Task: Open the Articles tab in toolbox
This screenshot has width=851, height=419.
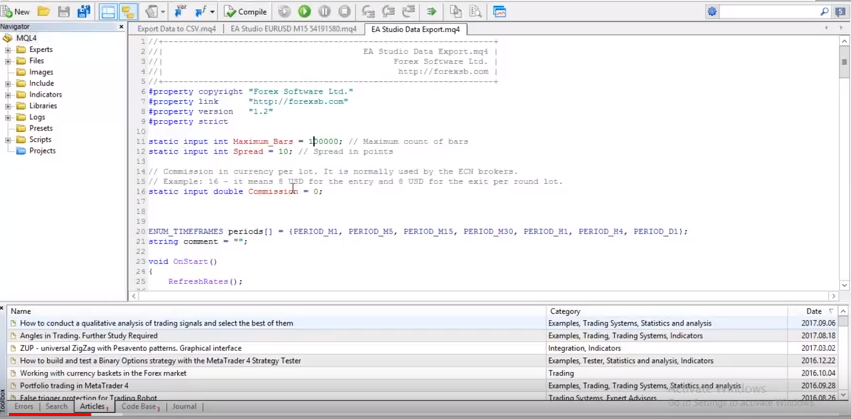Action: [x=93, y=407]
